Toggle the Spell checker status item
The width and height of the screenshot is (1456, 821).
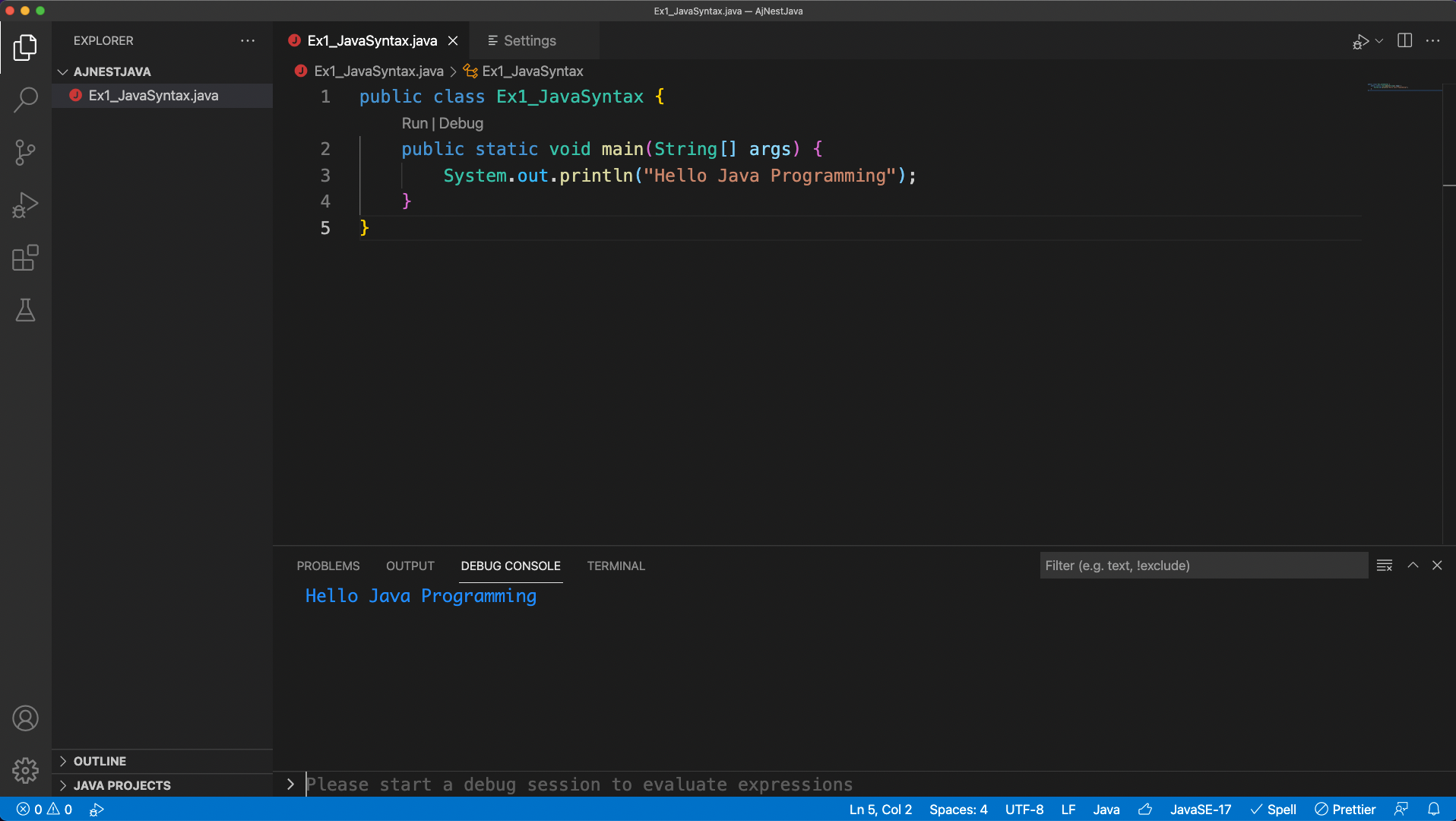[1274, 810]
